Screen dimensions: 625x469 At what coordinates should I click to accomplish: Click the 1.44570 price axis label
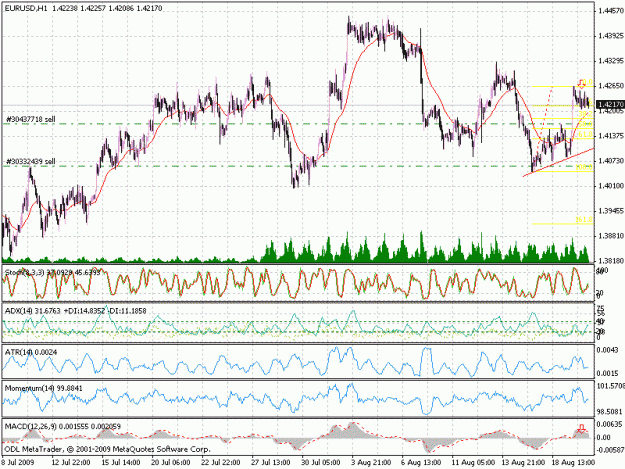pos(611,11)
